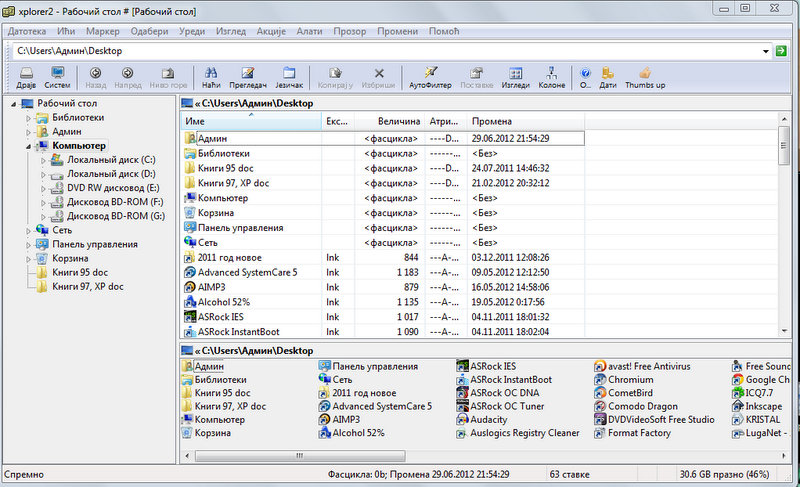800x487 pixels.
Task: Click scroll-down arrow of file list scrollbar
Action: 784,331
